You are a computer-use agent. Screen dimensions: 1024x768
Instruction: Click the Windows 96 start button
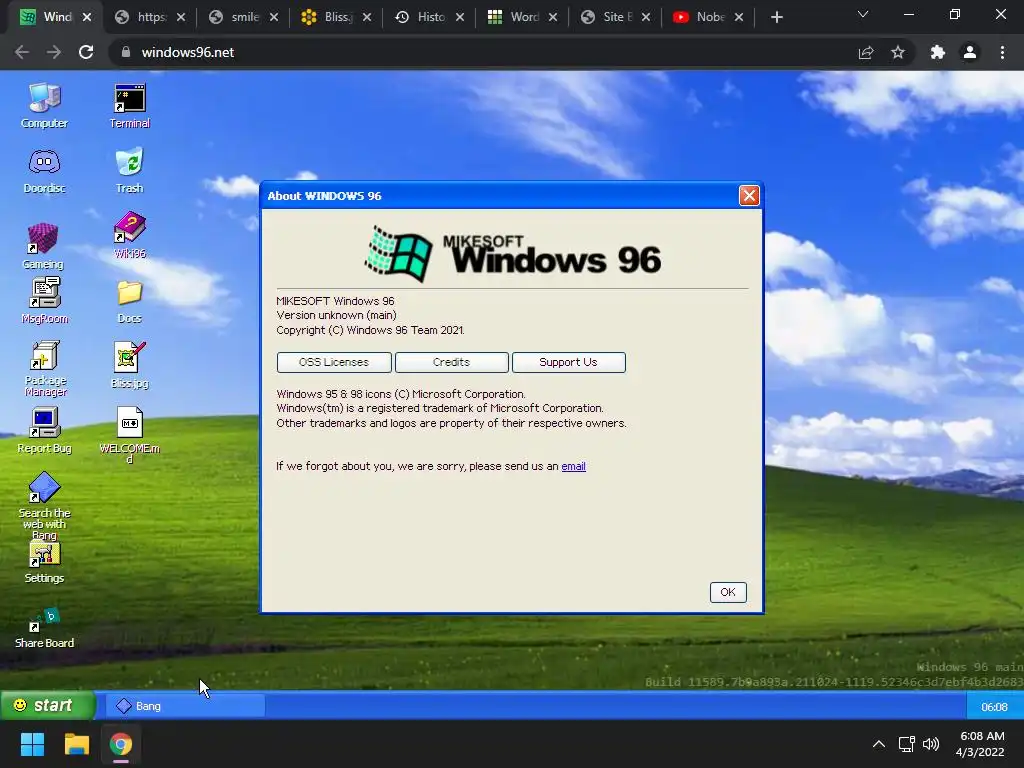[48, 705]
